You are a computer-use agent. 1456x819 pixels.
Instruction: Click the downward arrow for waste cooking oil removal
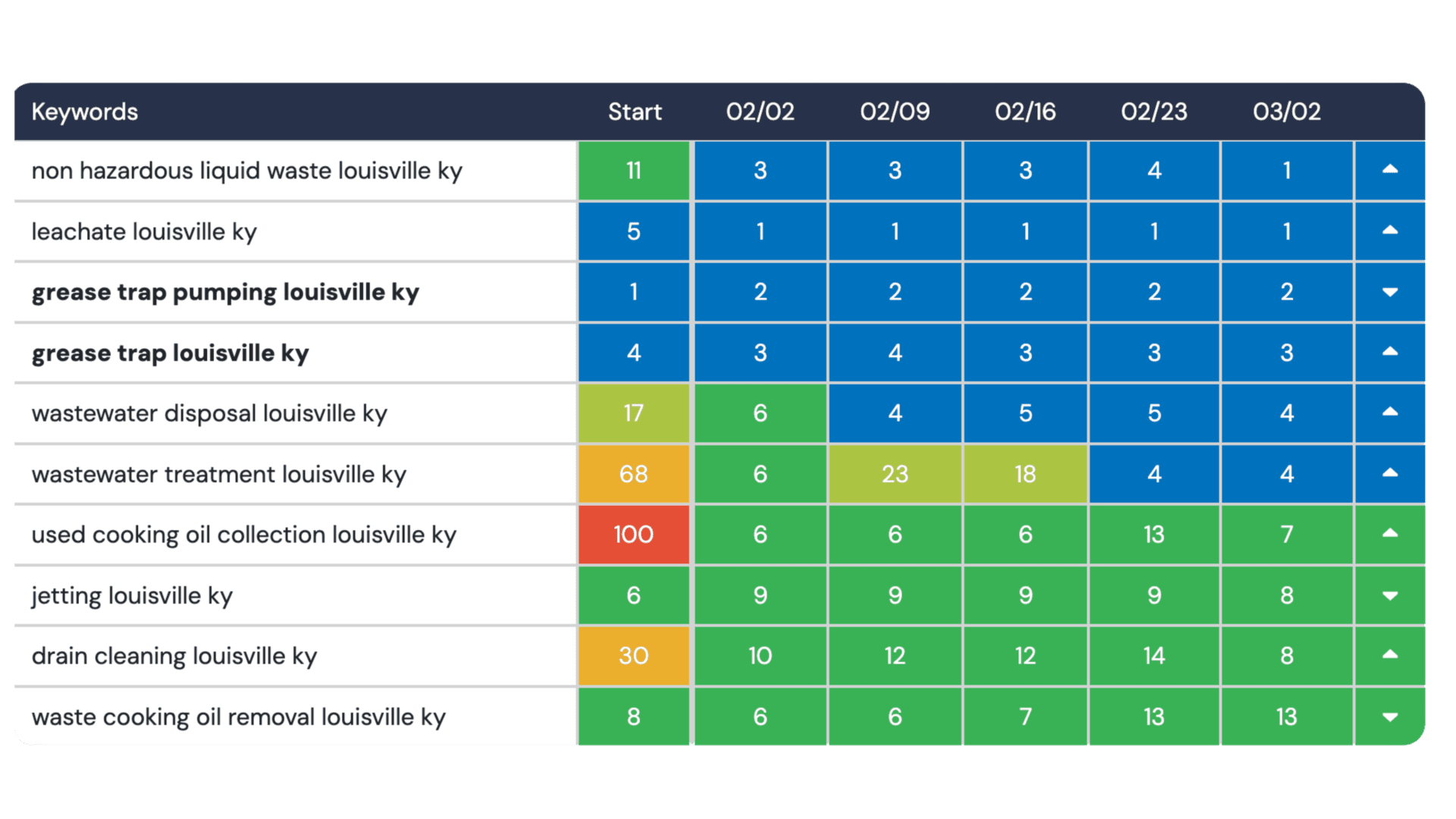(1390, 717)
